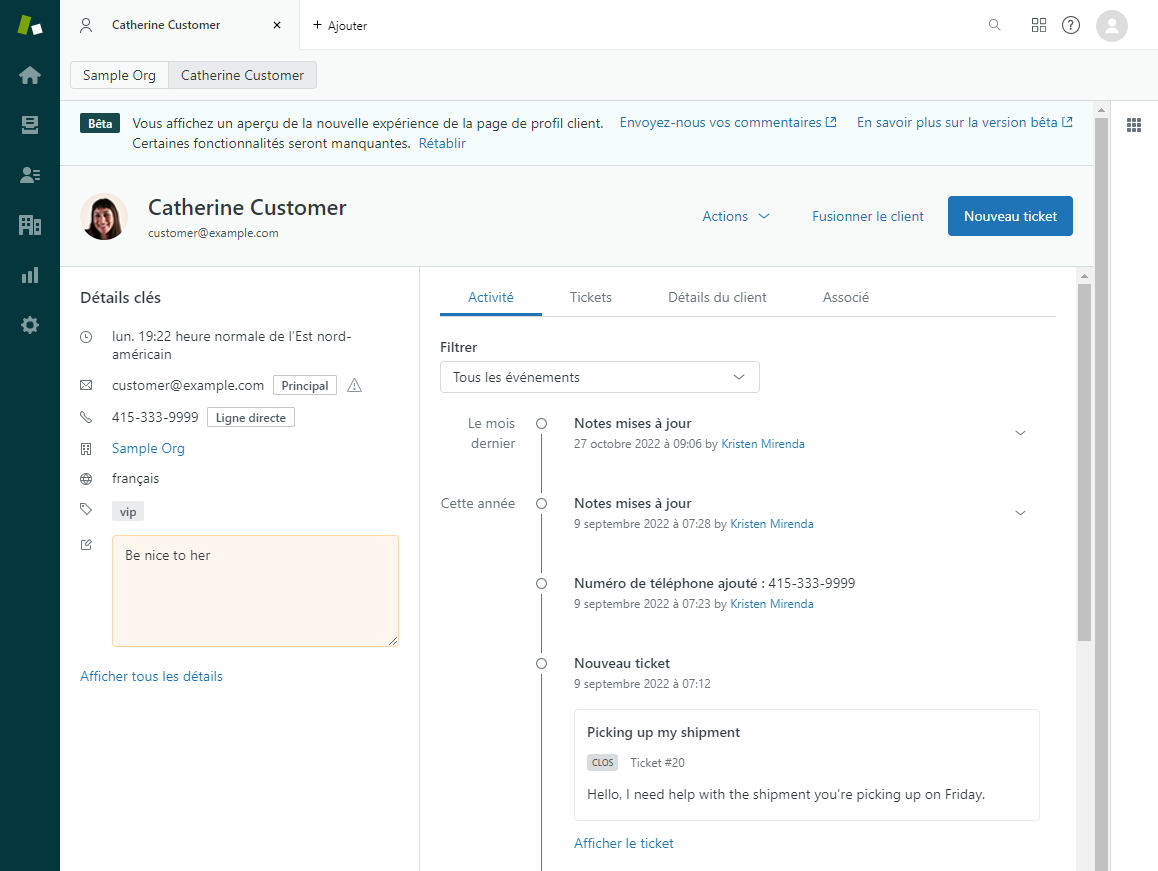
Task: Click the Nouveau ticket button
Action: [x=1010, y=216]
